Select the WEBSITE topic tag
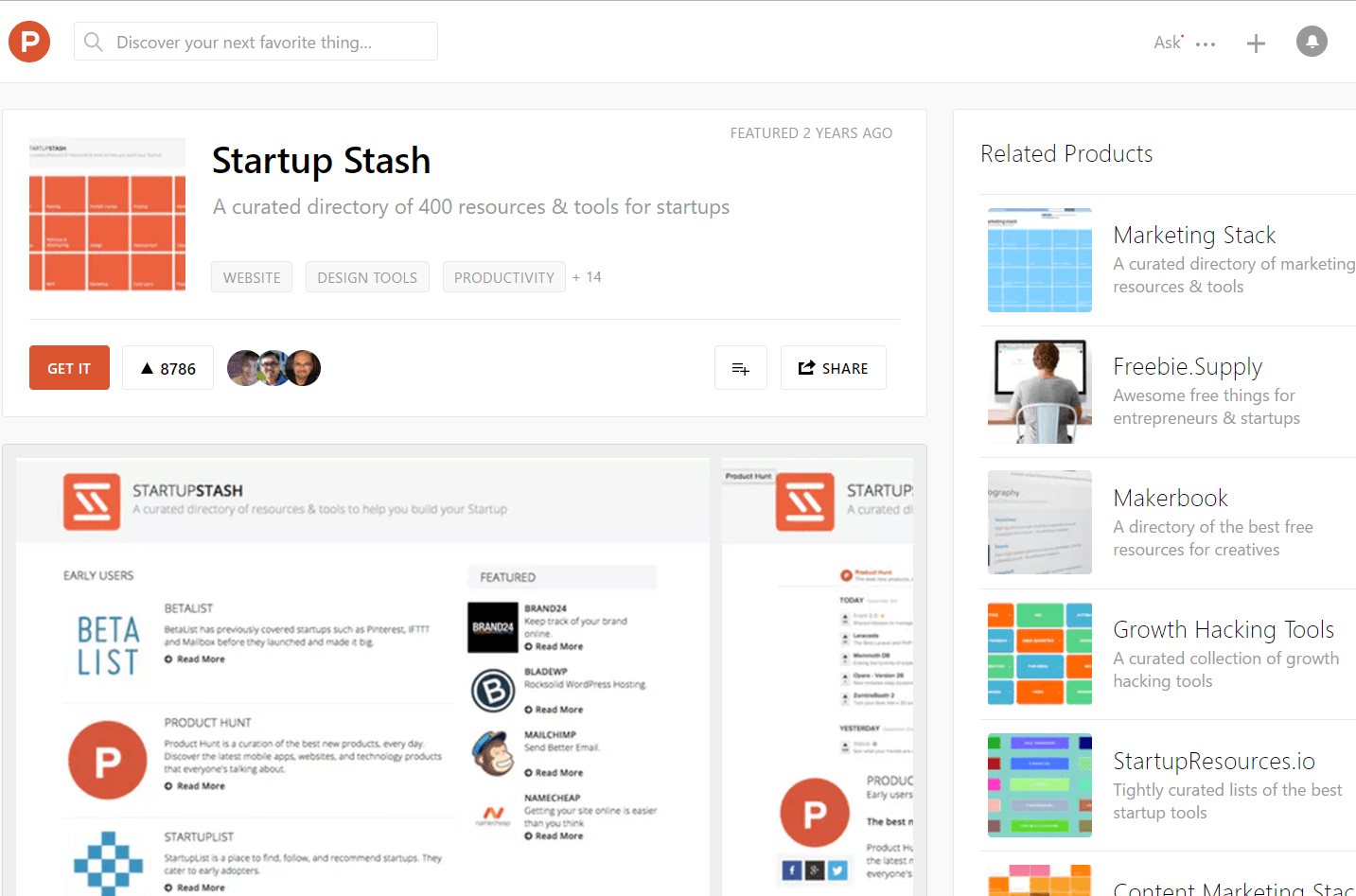 click(252, 277)
